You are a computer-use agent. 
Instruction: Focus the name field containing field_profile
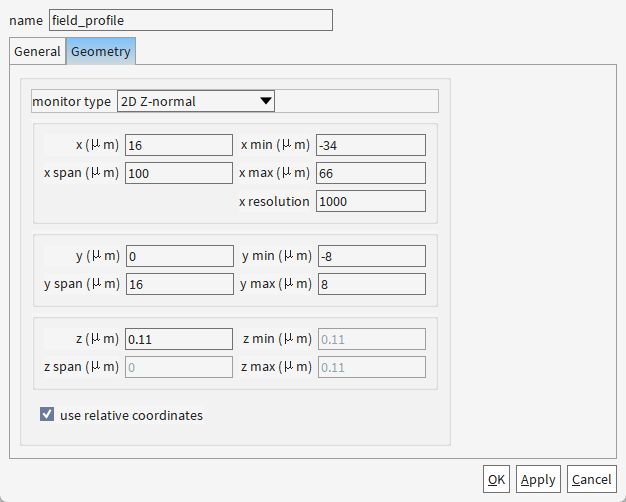pos(191,20)
